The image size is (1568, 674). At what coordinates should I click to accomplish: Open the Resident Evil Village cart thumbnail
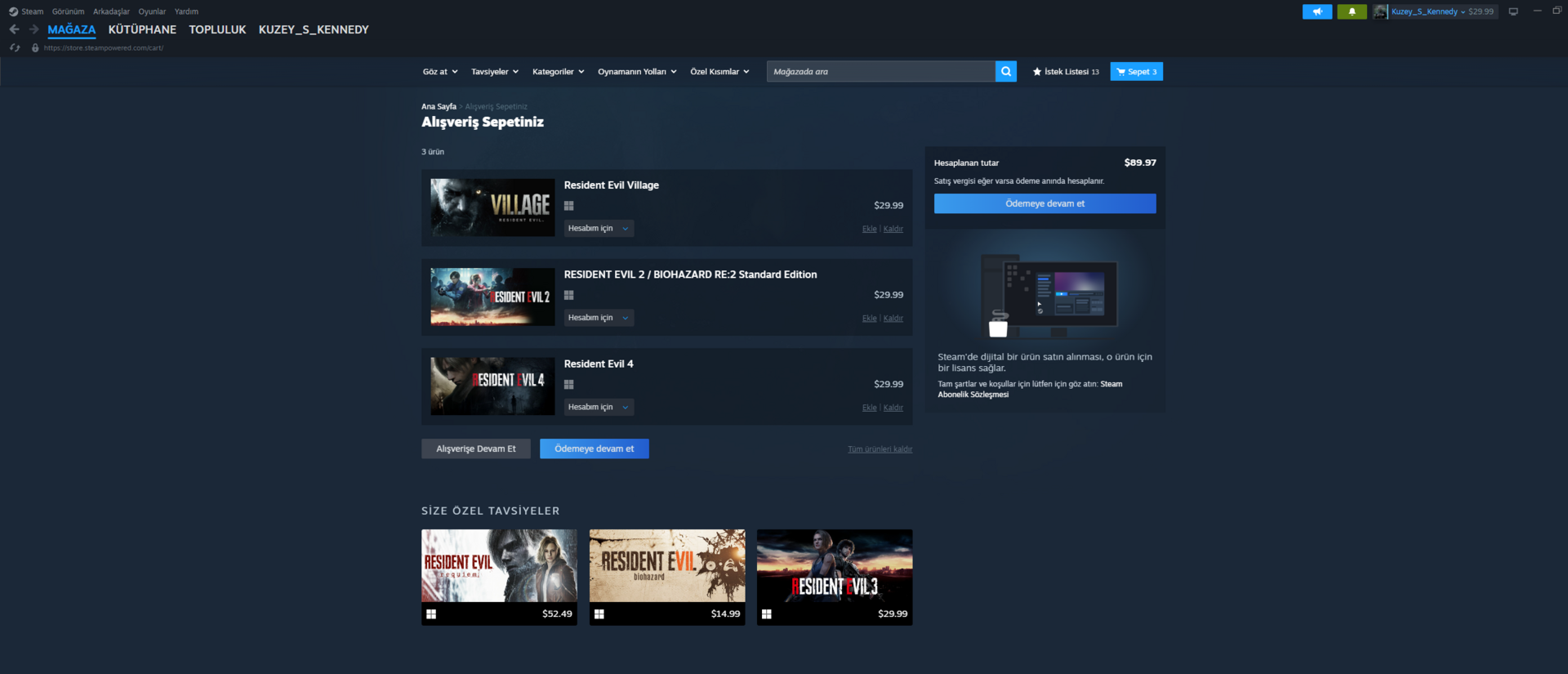(492, 208)
